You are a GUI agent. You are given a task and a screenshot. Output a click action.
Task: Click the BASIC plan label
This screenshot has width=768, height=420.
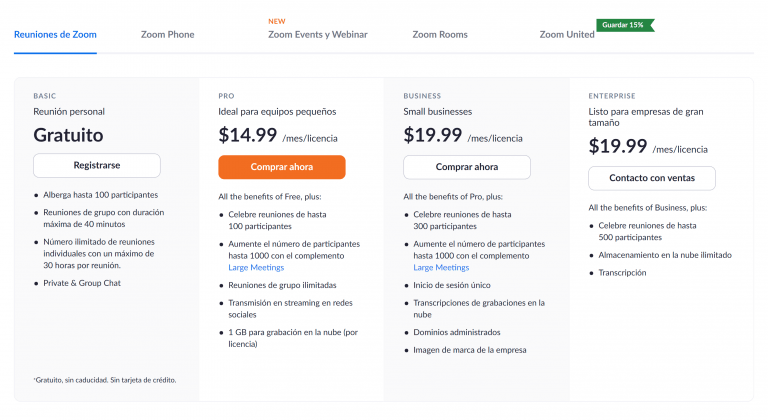pos(45,96)
